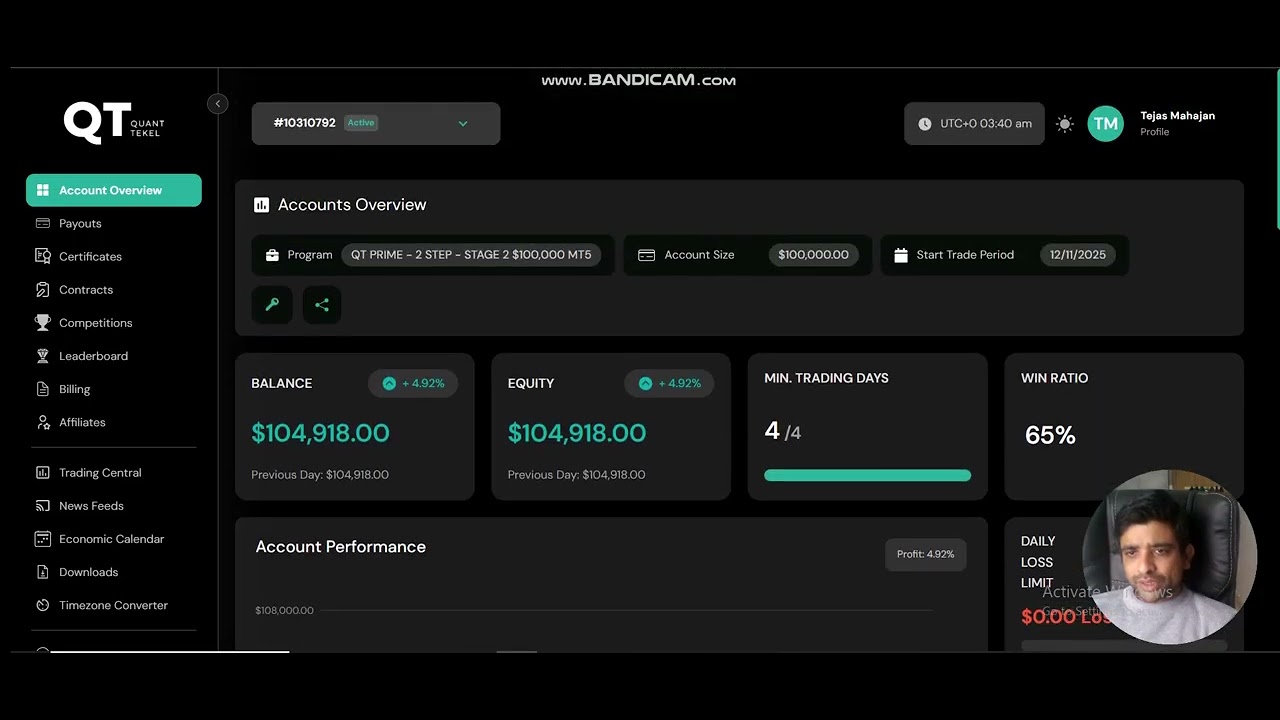Open the TM profile avatar
This screenshot has height=720, width=1280.
coord(1105,124)
